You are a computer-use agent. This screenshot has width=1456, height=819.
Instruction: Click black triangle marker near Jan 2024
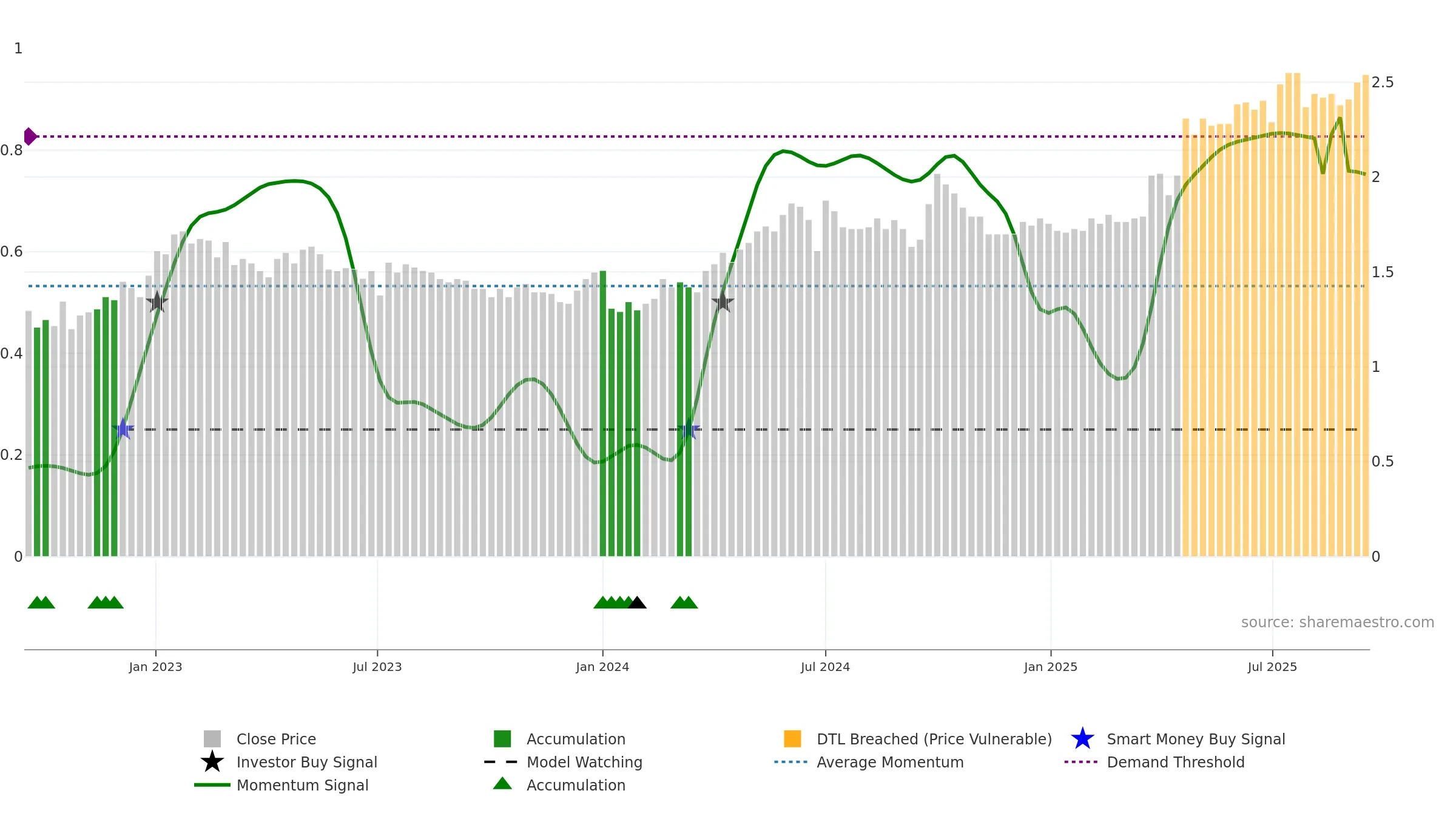(x=637, y=602)
